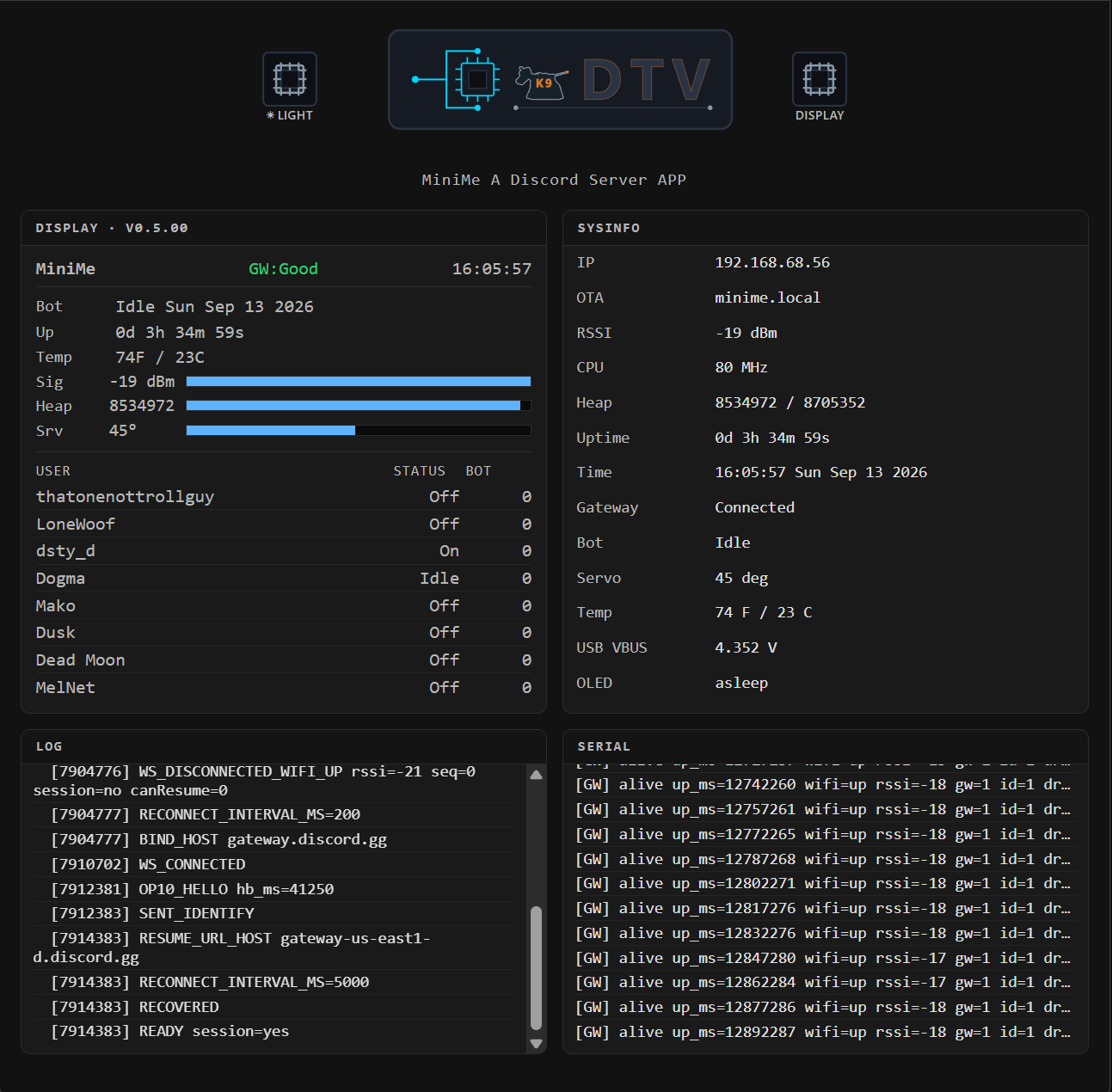Click the OTA value minime.local

coord(768,298)
